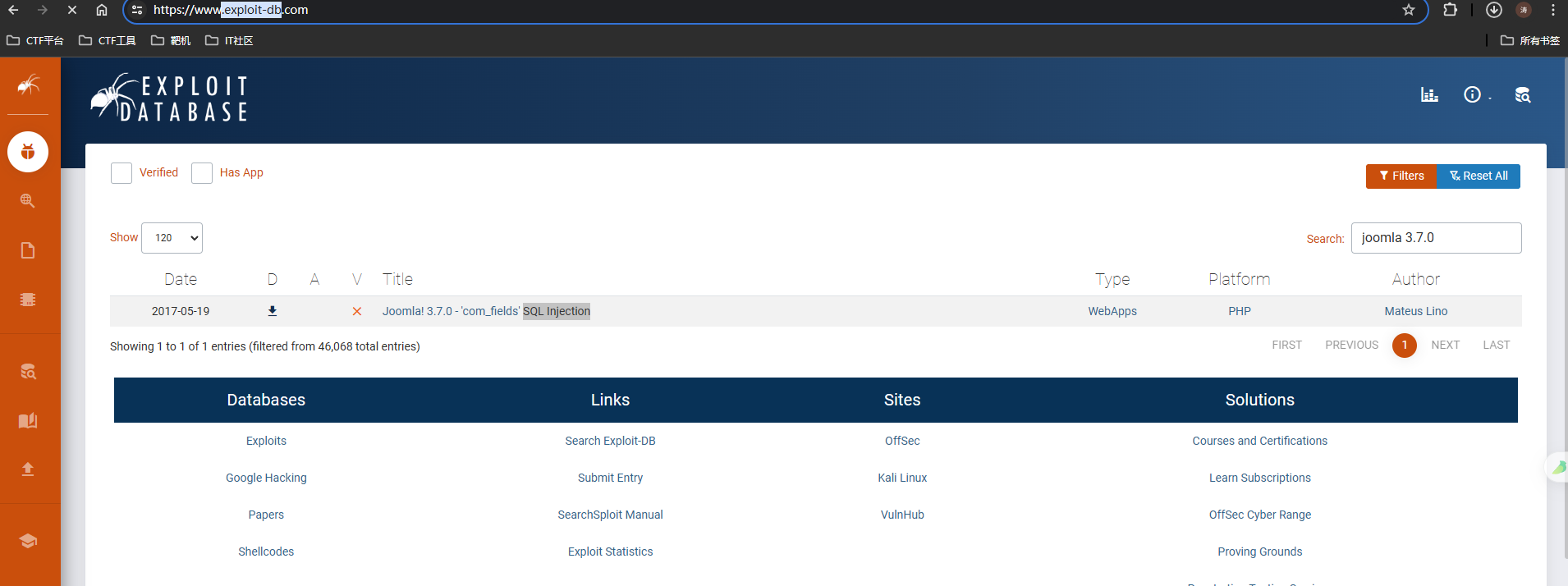The image size is (1568, 586).
Task: Click the Exploit Database logo
Action: pos(169,98)
